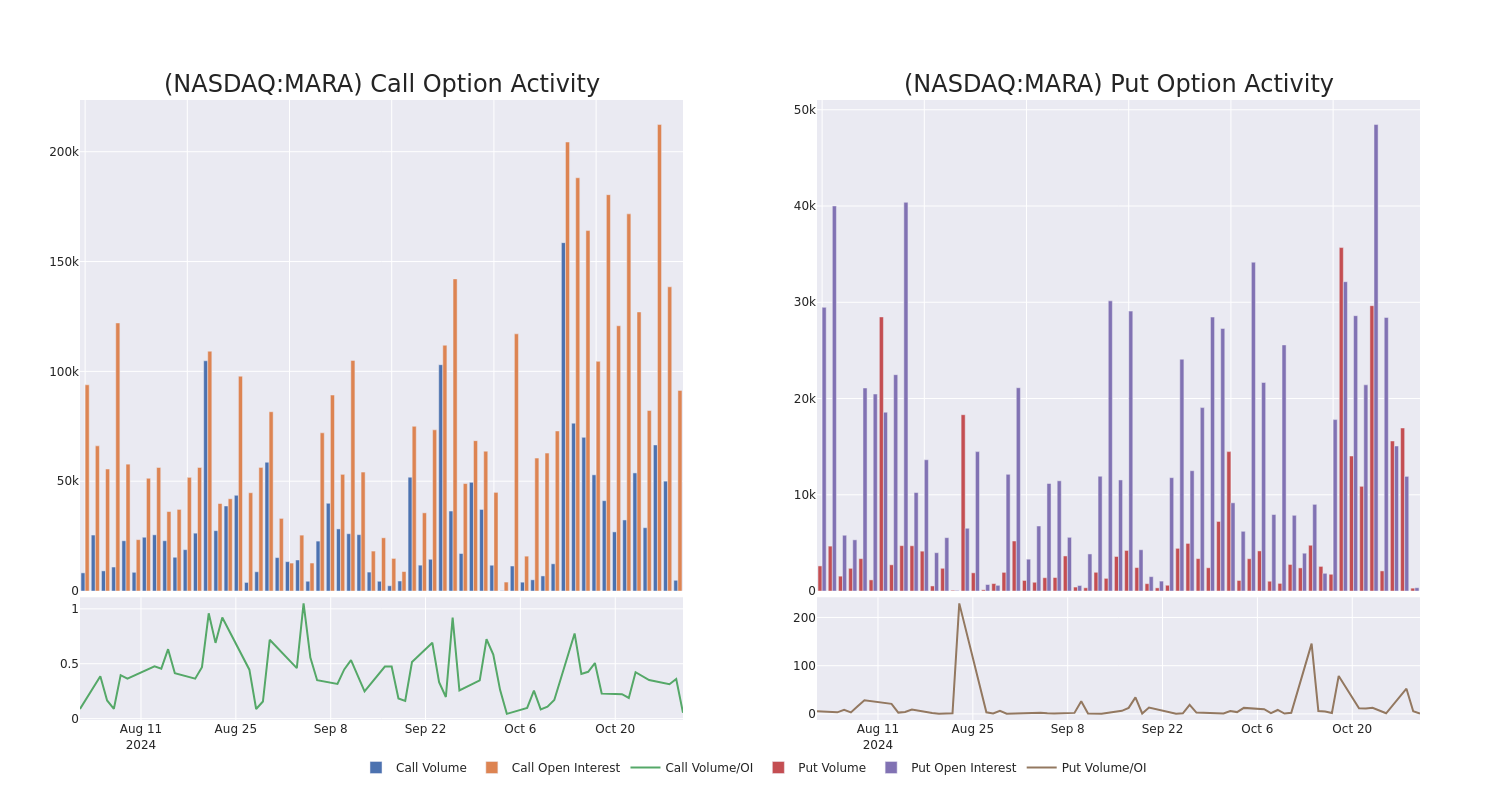Click the tallest red put volume bar
The width and height of the screenshot is (1500, 800).
click(1341, 419)
